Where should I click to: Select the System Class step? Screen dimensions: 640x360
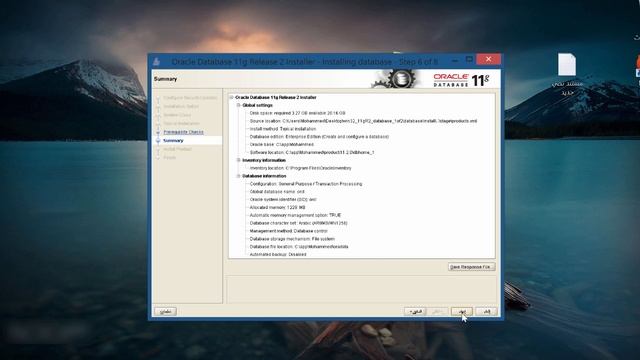click(177, 115)
